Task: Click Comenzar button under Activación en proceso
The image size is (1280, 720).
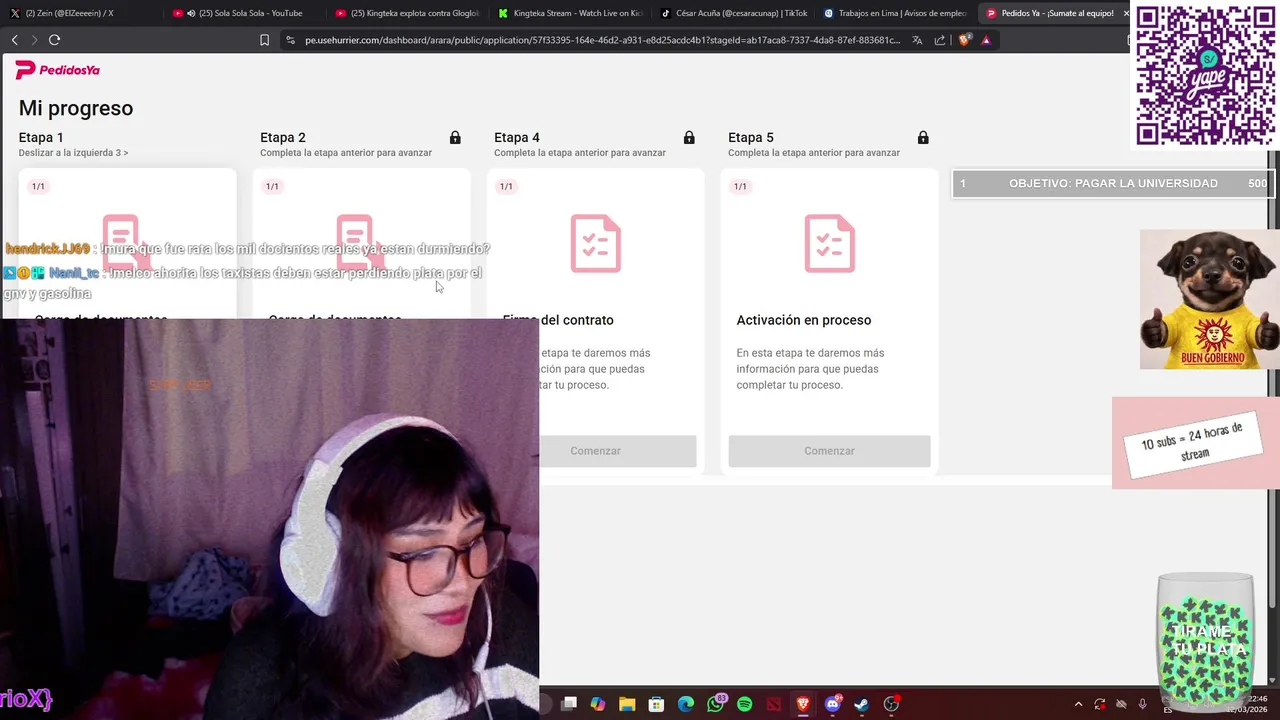Action: click(x=829, y=451)
